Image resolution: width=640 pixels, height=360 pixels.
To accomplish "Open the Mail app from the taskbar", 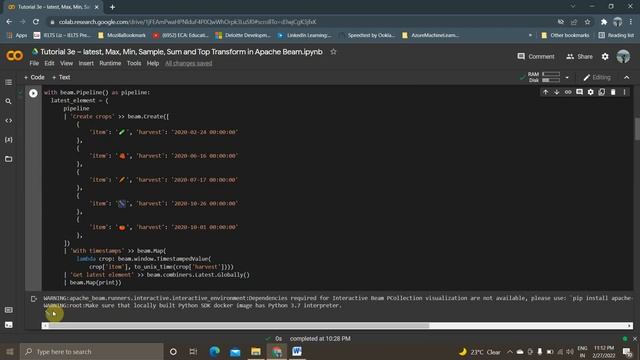I will [x=235, y=351].
